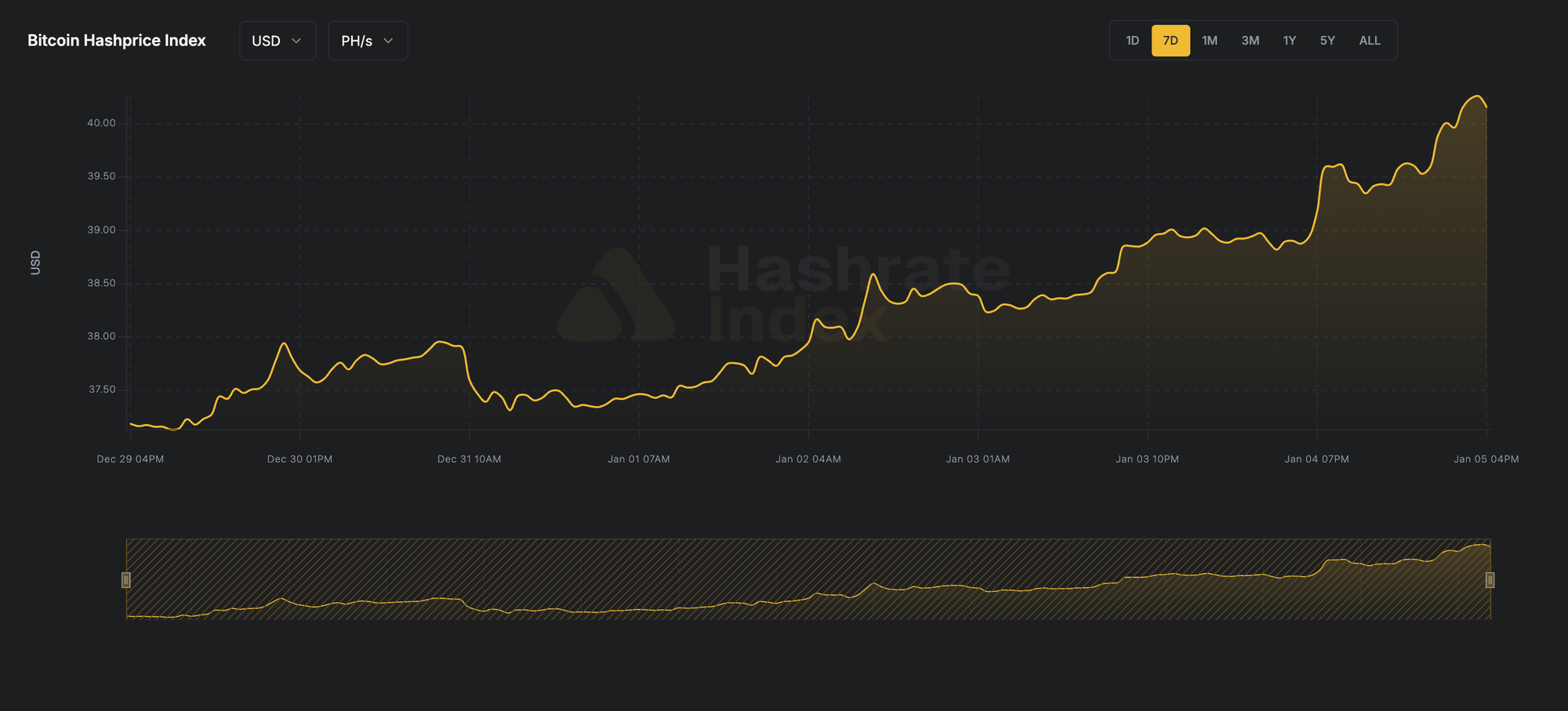Open the PH/s unit dropdown
This screenshot has width=1568, height=711.
[x=367, y=40]
